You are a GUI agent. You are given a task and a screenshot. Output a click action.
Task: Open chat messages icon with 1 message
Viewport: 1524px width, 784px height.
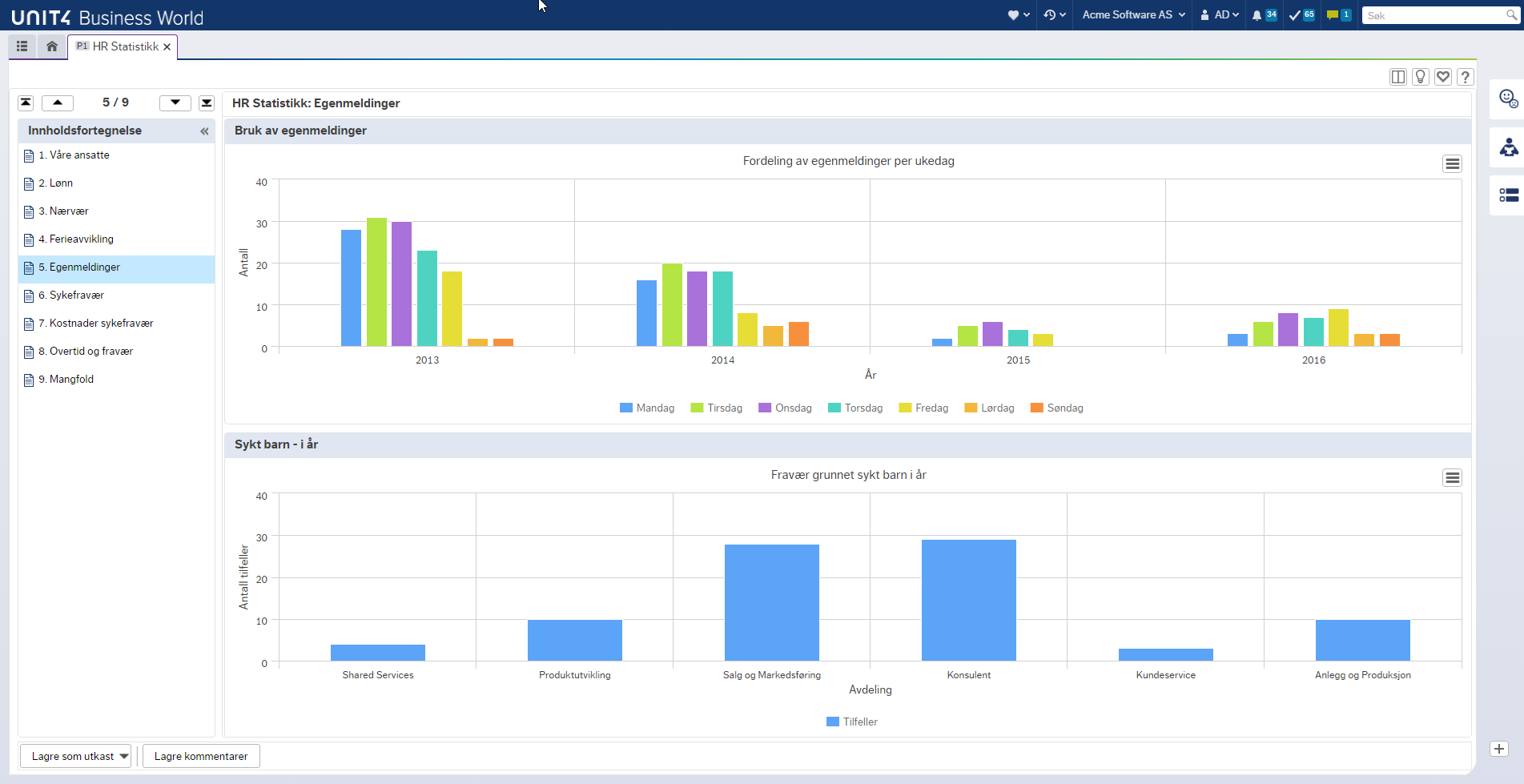[1338, 14]
